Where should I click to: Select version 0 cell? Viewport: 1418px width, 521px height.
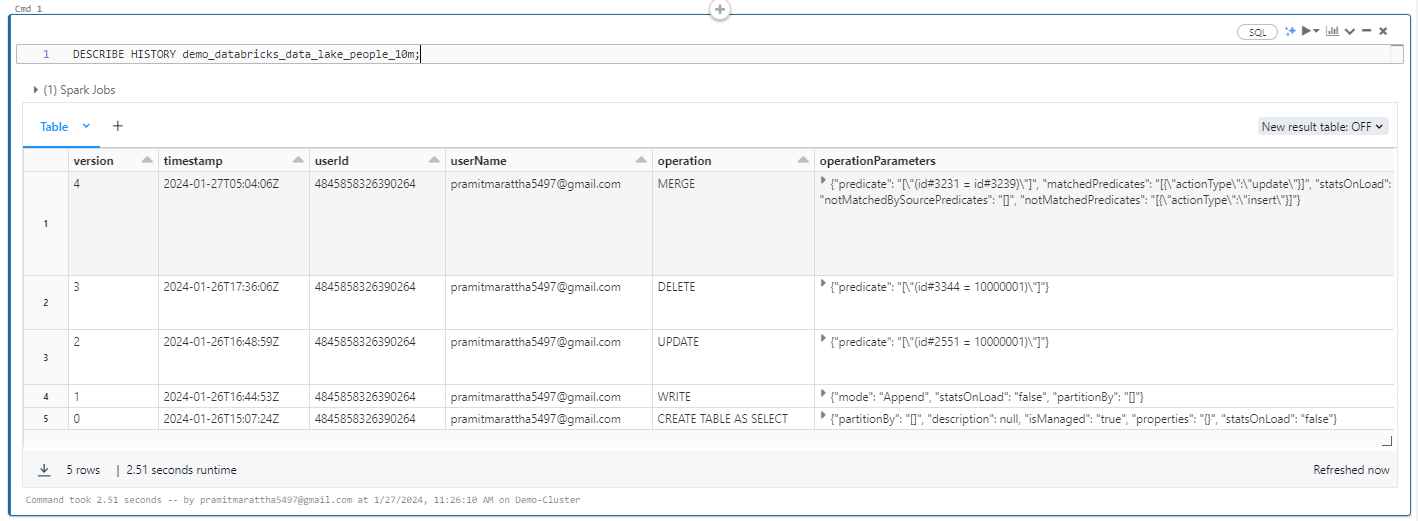113,418
